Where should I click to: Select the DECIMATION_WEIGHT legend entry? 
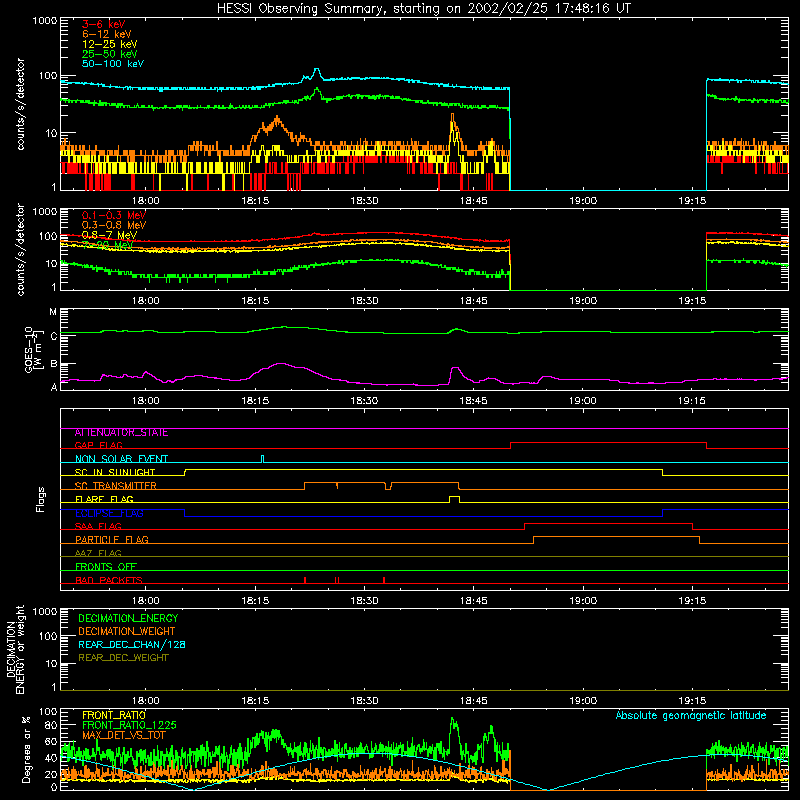[x=127, y=632]
